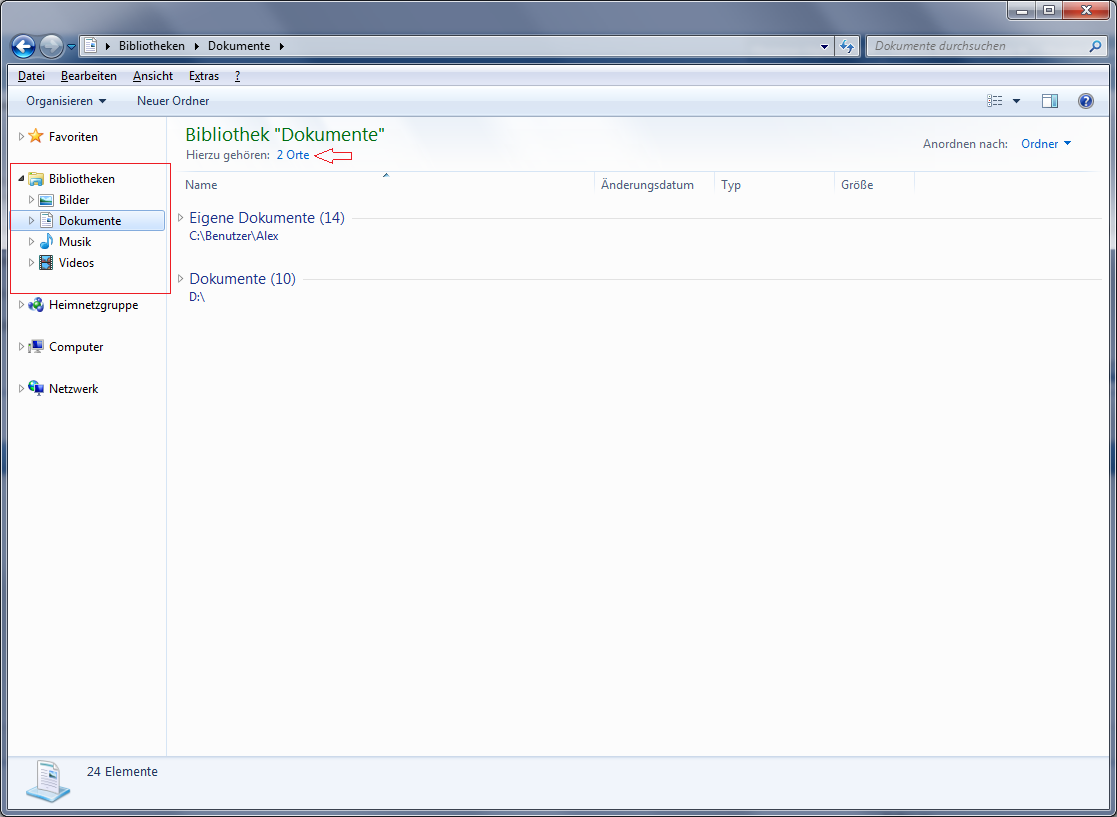Expand the Dokumente library node in sidebar

31,221
